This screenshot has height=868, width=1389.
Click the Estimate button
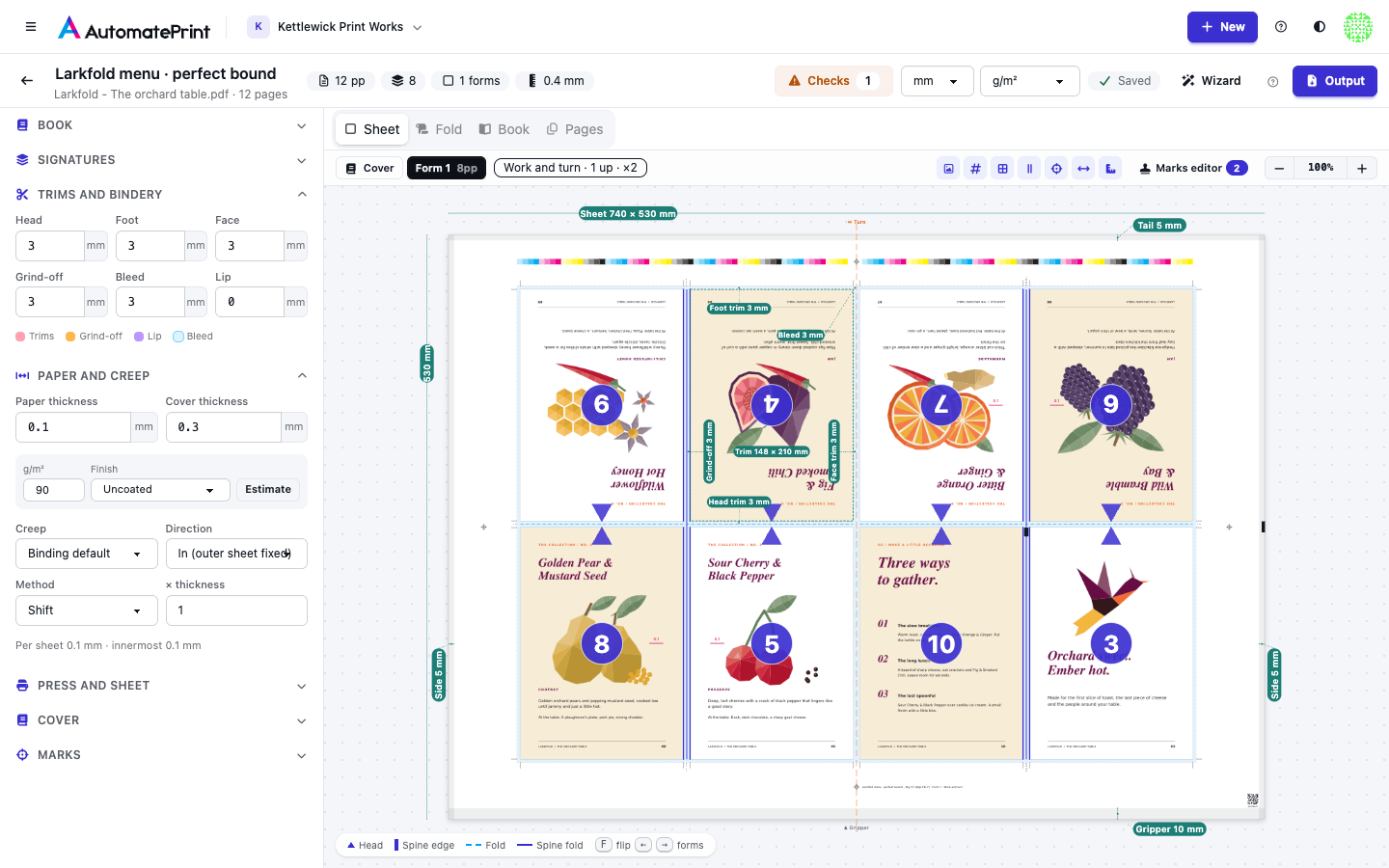[x=268, y=490]
